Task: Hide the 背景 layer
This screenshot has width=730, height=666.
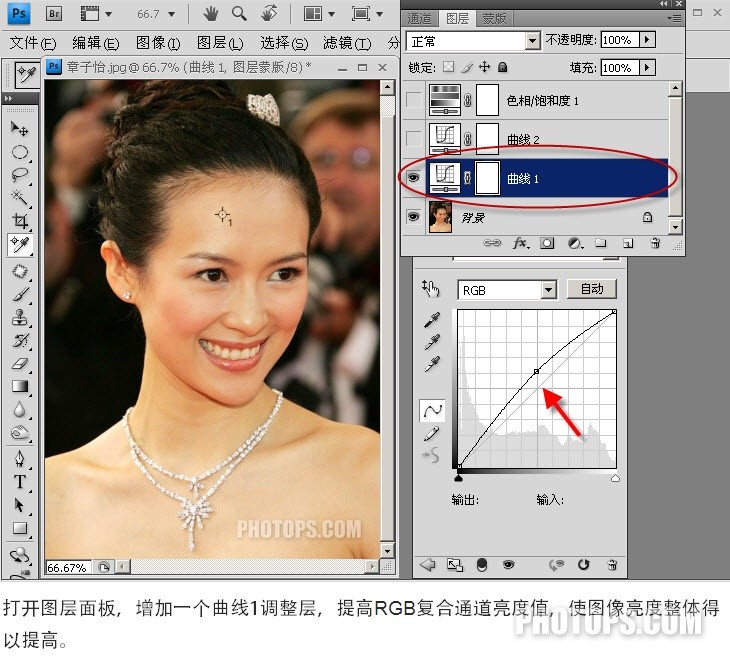Action: [x=413, y=217]
